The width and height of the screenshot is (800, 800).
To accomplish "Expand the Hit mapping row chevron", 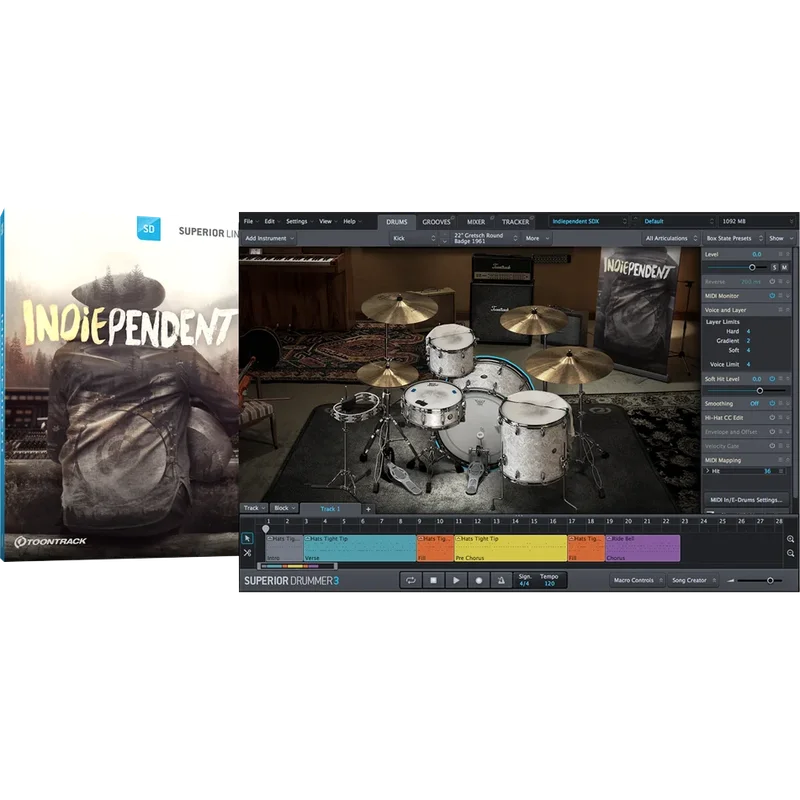I will point(708,471).
